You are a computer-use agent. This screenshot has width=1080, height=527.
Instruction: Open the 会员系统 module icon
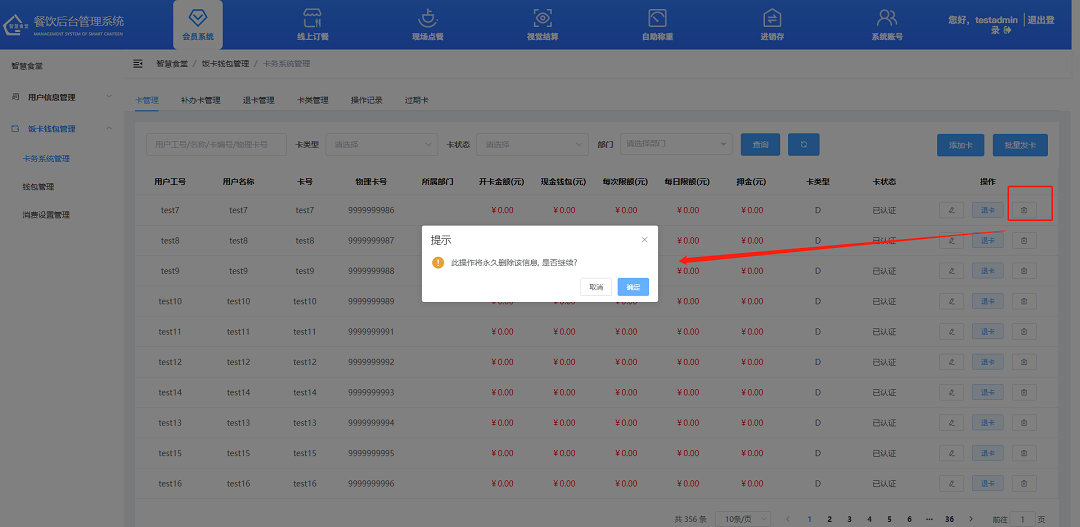coord(197,18)
